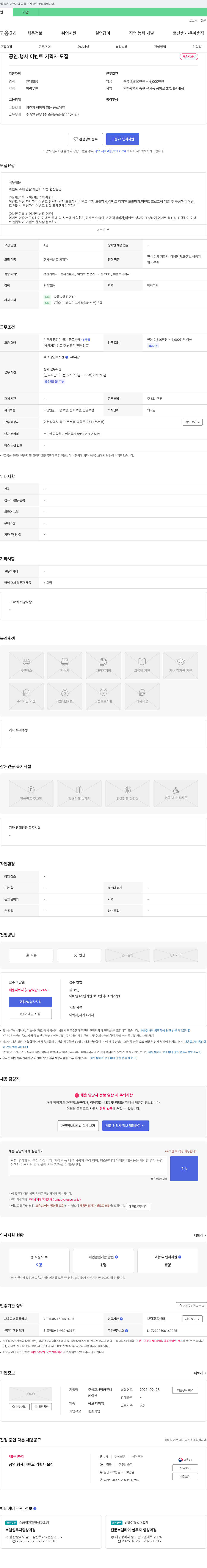Screen dimensions: 207x1568
Task: Click the 교육비 지원 welfare icon
Action: [x=142, y=666]
